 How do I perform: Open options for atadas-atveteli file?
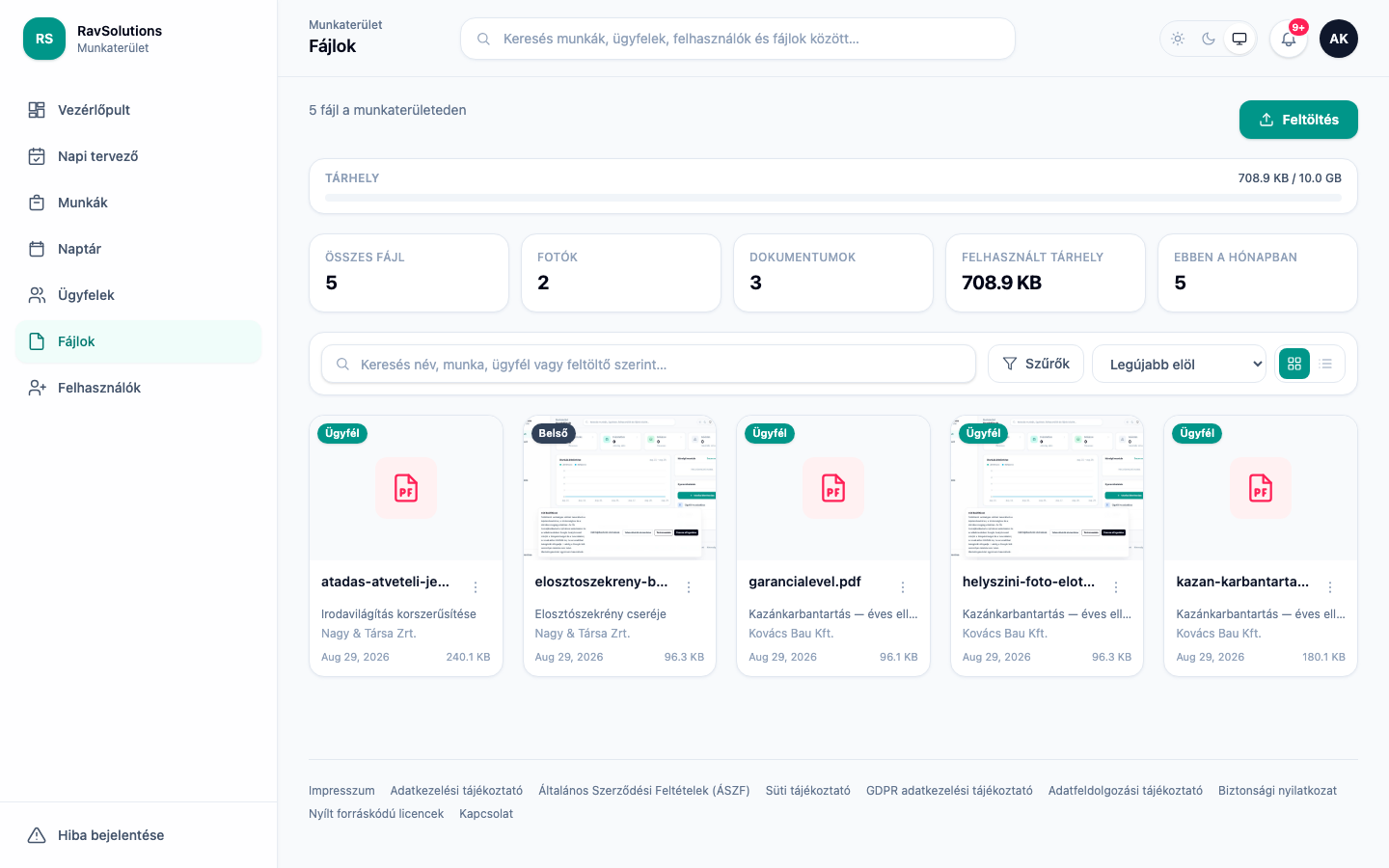pyautogui.click(x=476, y=587)
